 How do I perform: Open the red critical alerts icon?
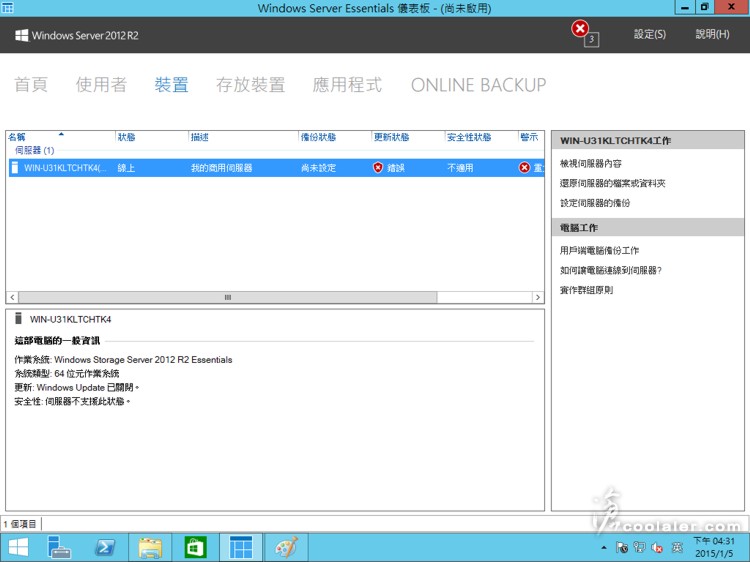(580, 29)
